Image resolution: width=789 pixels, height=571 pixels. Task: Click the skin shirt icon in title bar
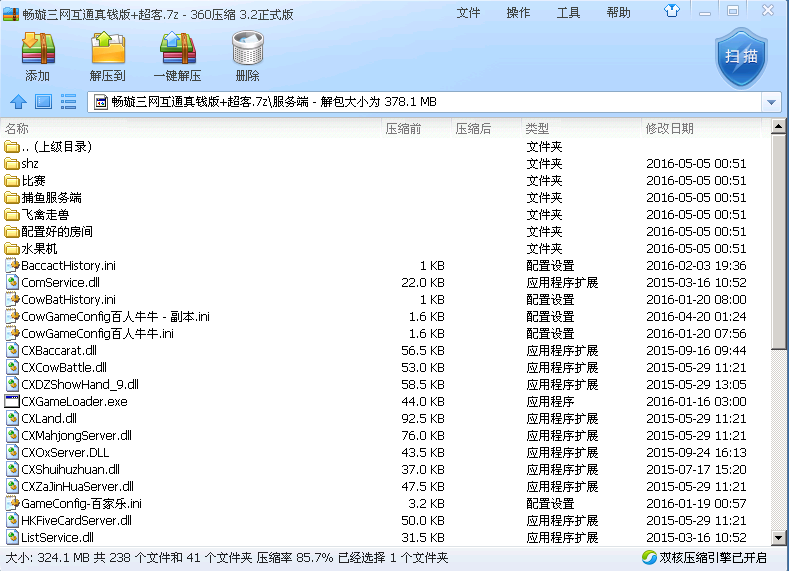click(671, 11)
